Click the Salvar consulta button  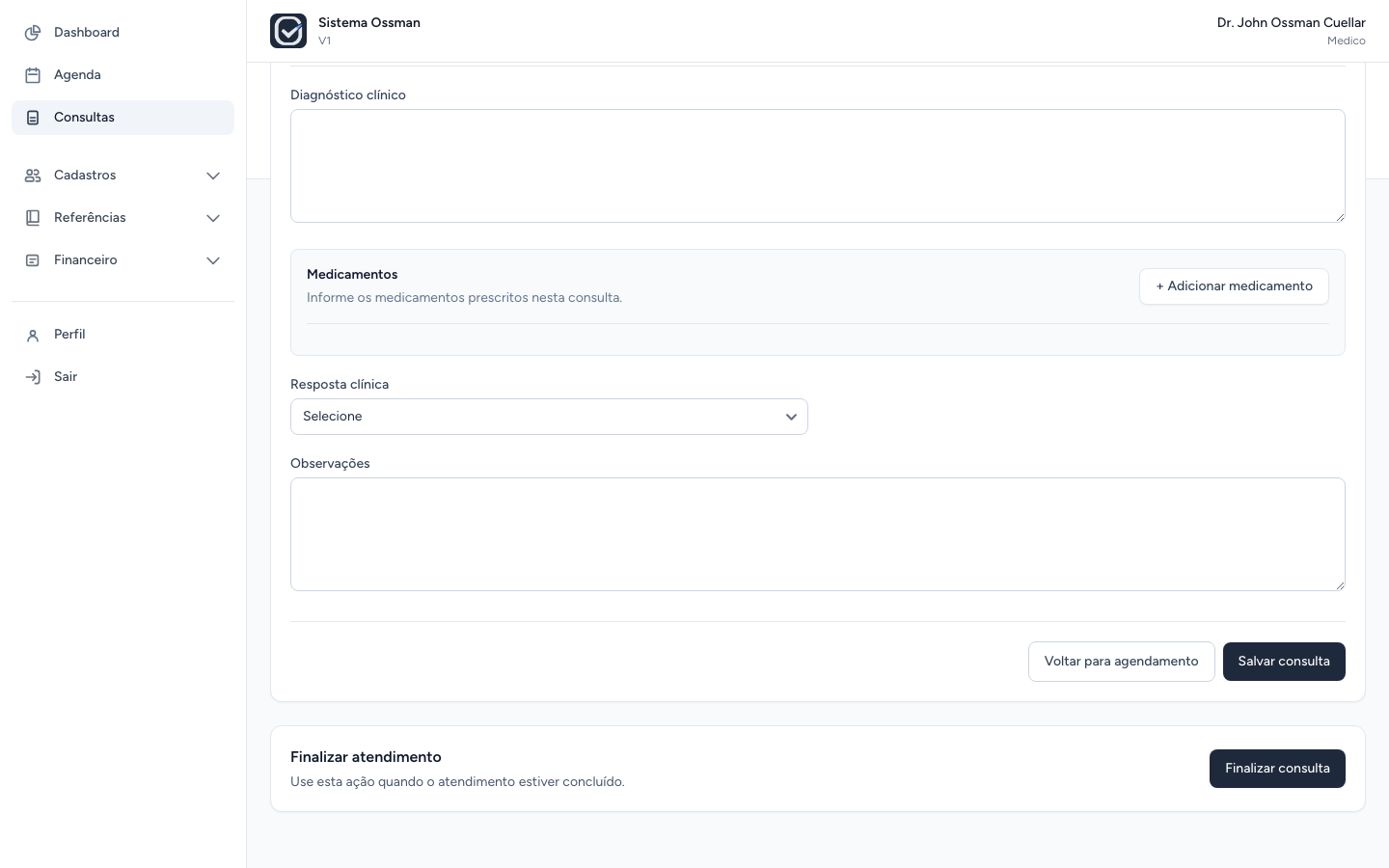pyautogui.click(x=1284, y=662)
